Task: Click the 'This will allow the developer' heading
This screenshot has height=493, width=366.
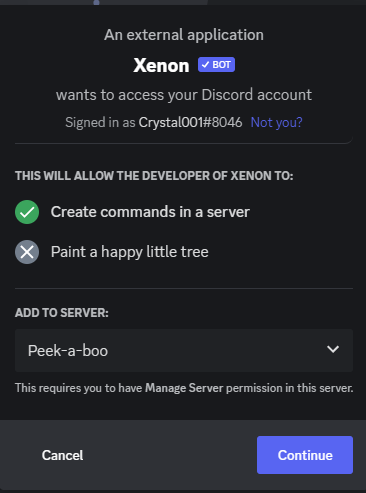Action: point(154,176)
